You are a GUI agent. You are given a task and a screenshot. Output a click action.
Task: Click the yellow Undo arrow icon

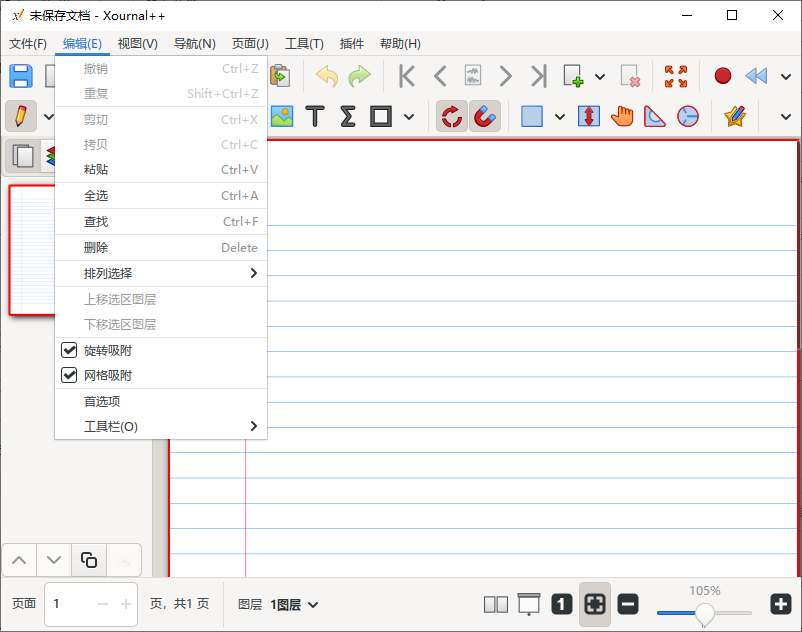click(327, 76)
